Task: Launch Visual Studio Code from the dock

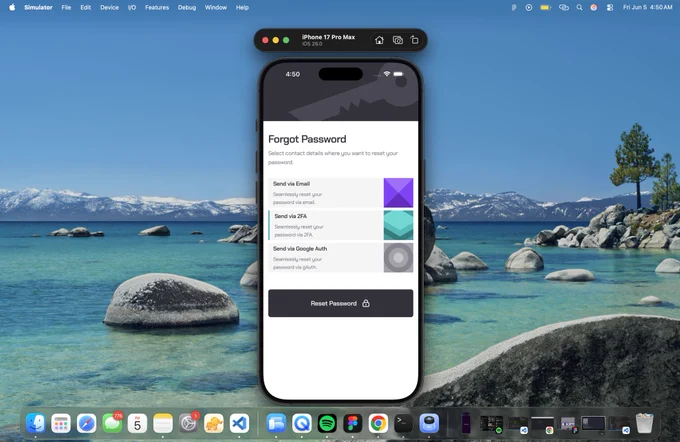Action: (x=239, y=423)
